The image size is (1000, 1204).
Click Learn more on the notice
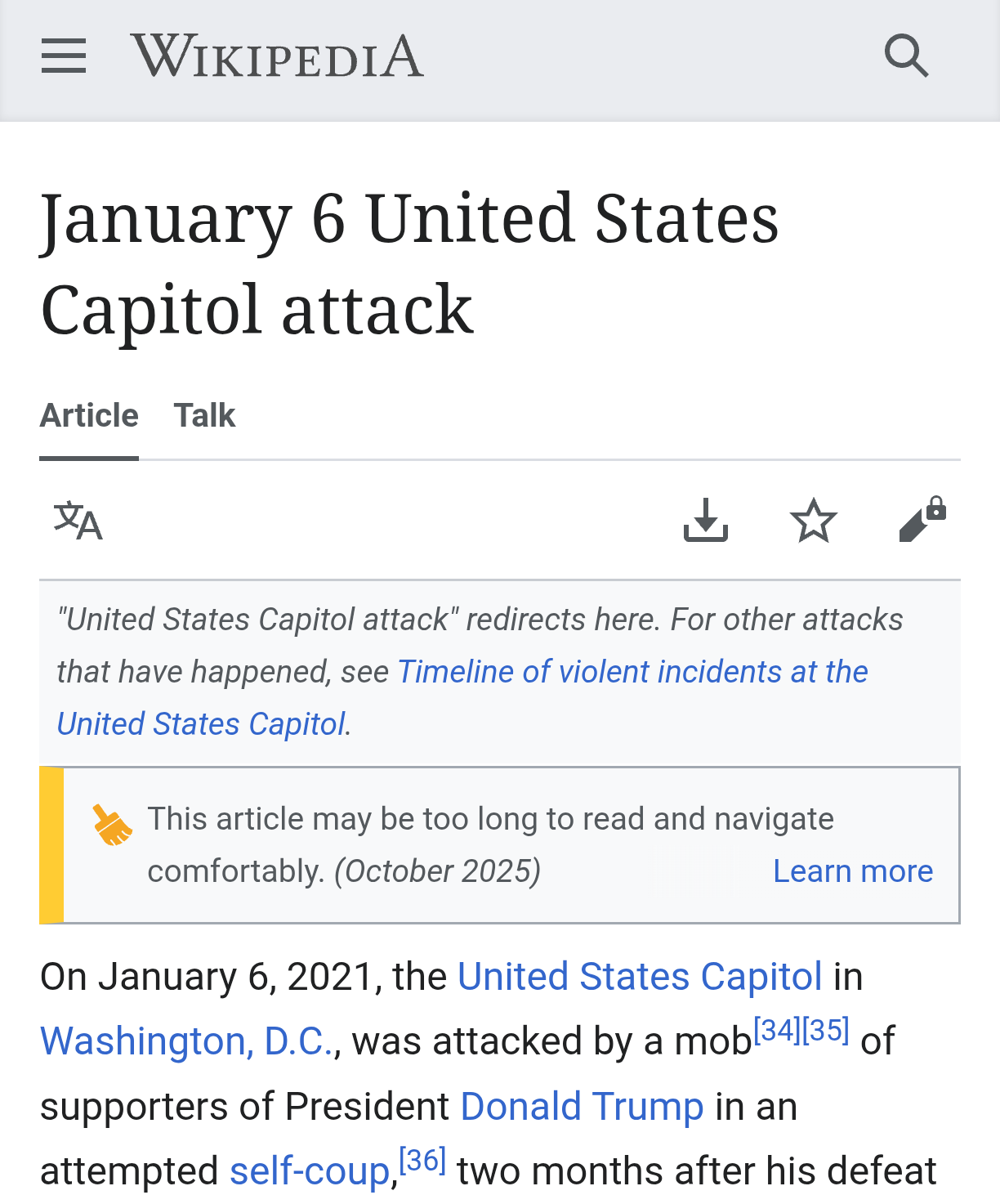pyautogui.click(x=853, y=871)
